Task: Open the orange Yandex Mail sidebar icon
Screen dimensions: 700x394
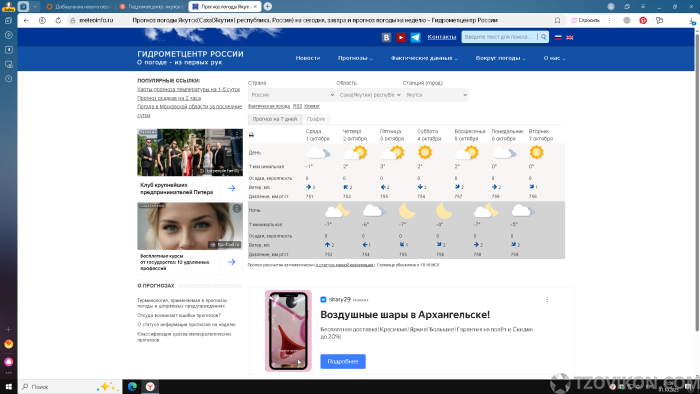Action: tap(8, 344)
